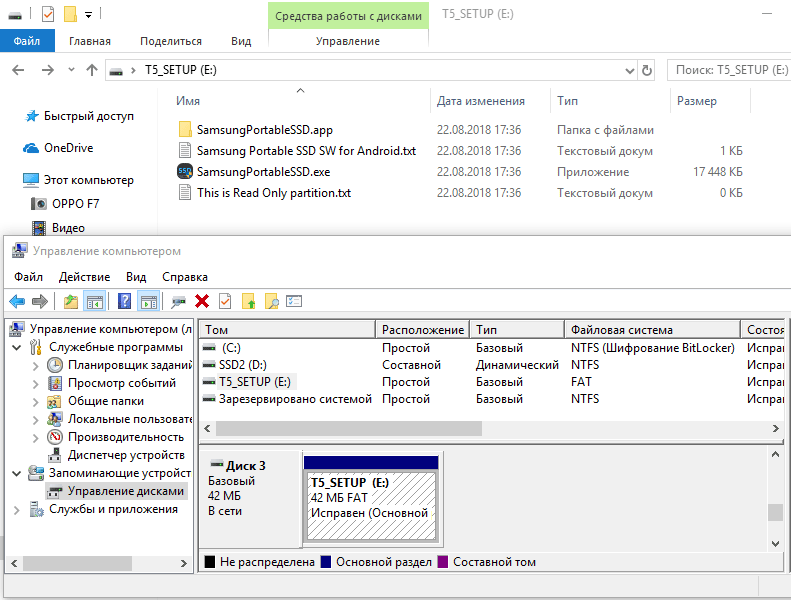This screenshot has height=600, width=791.
Task: Select Управление дисками in the tree
Action: tap(126, 491)
